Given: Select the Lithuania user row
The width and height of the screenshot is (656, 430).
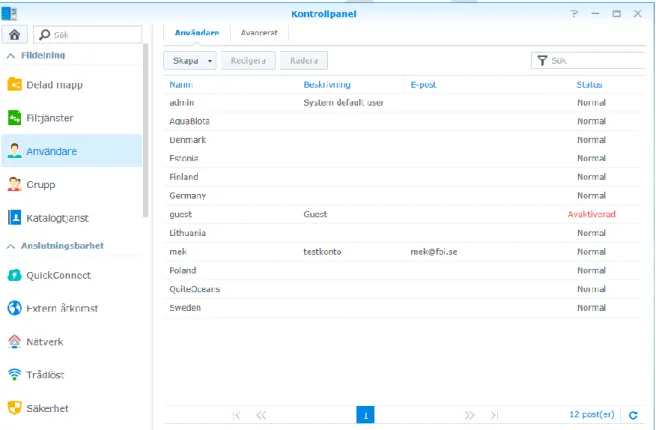Looking at the screenshot, I should pos(402,233).
